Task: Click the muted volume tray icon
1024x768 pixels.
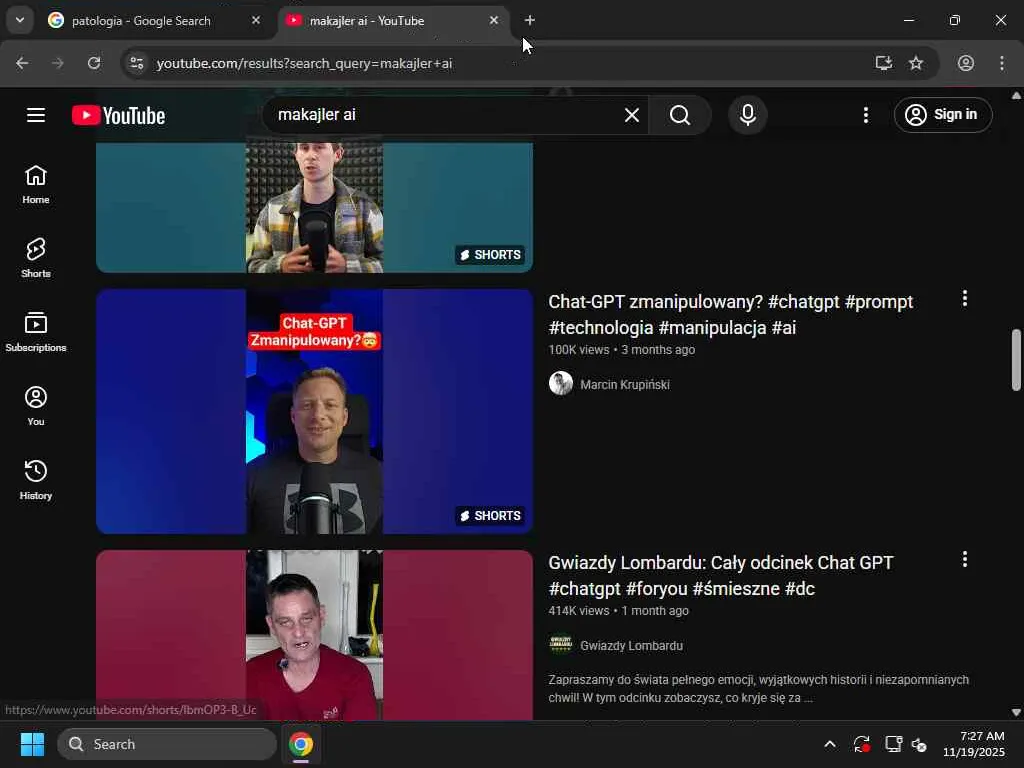Action: tap(920, 744)
